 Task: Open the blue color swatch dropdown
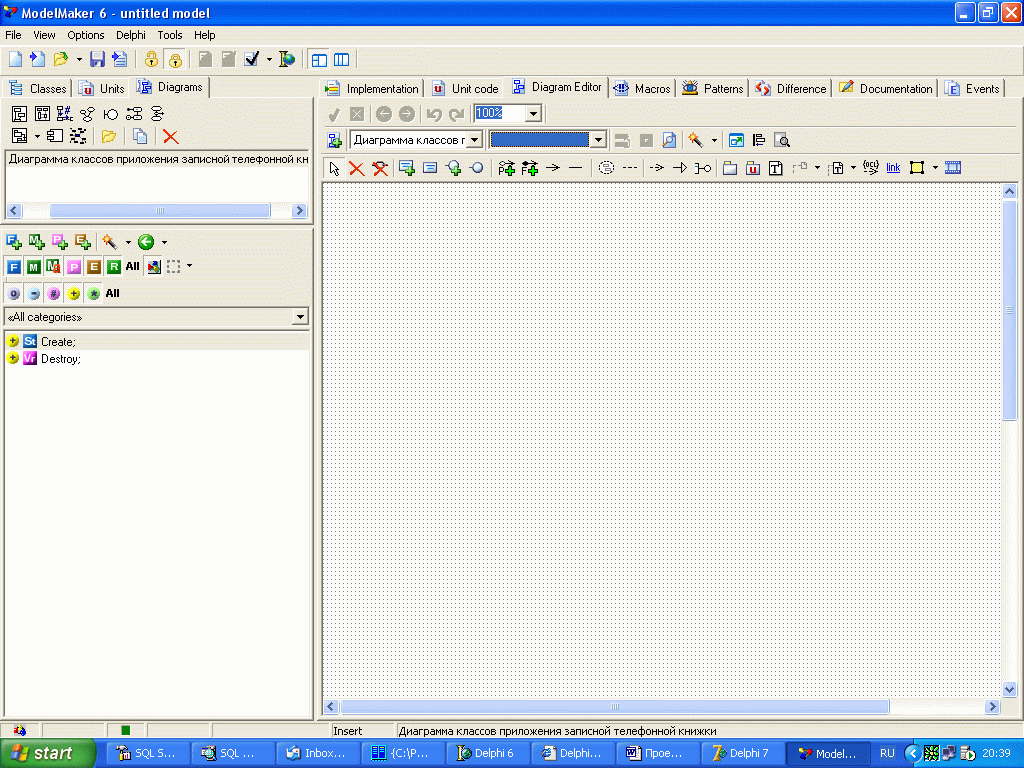(x=598, y=140)
